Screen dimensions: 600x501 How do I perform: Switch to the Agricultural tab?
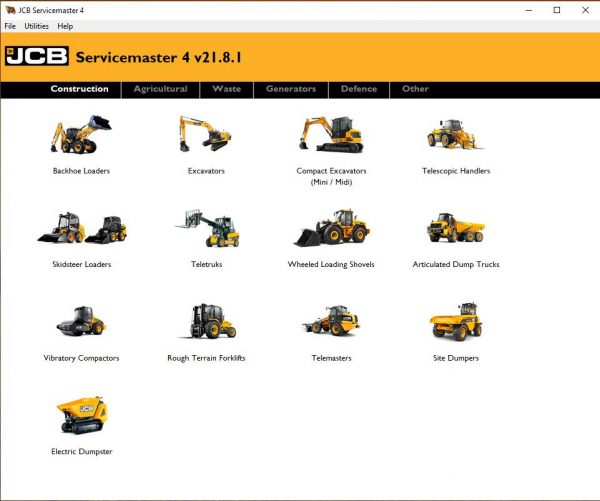(x=161, y=89)
